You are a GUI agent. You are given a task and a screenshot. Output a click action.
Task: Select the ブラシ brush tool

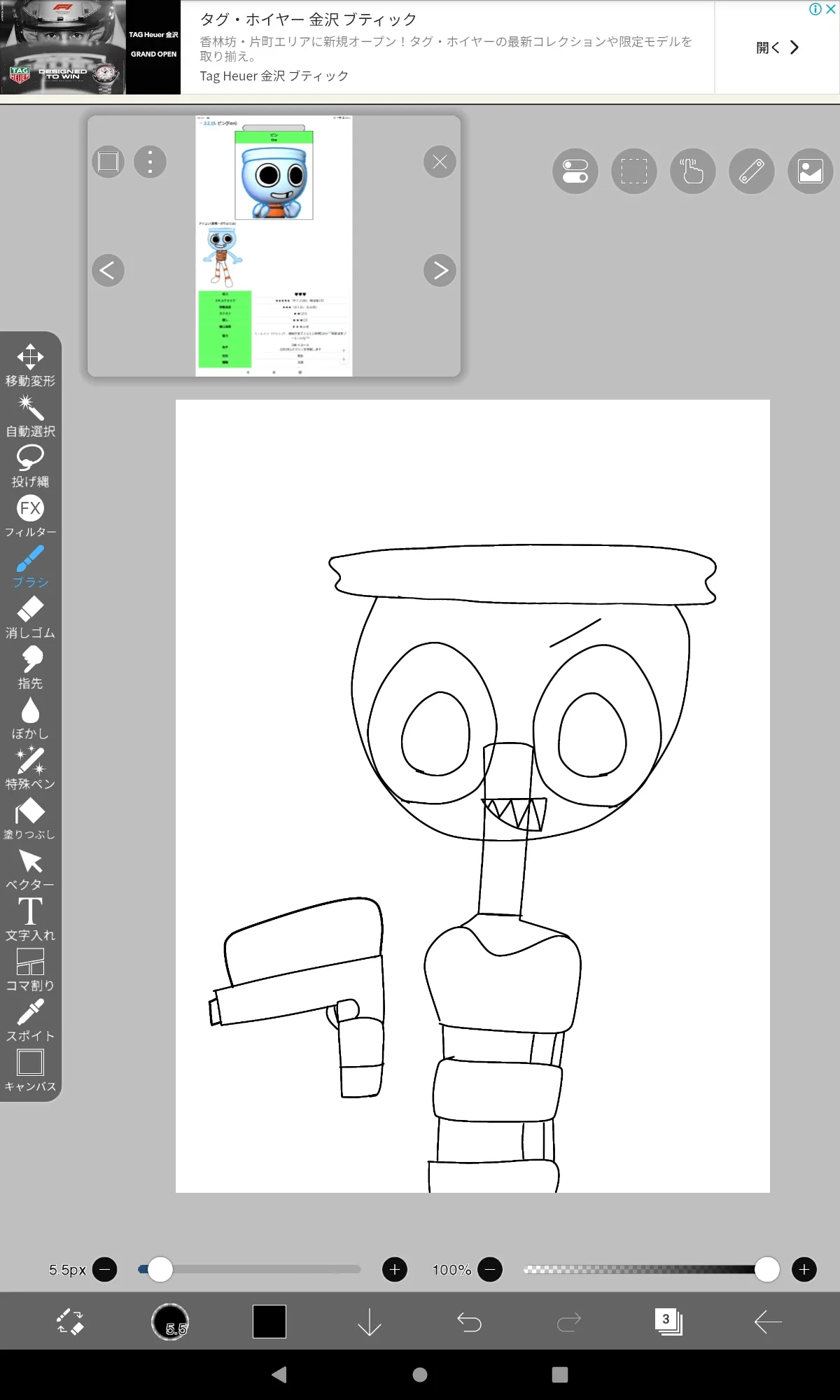click(30, 567)
